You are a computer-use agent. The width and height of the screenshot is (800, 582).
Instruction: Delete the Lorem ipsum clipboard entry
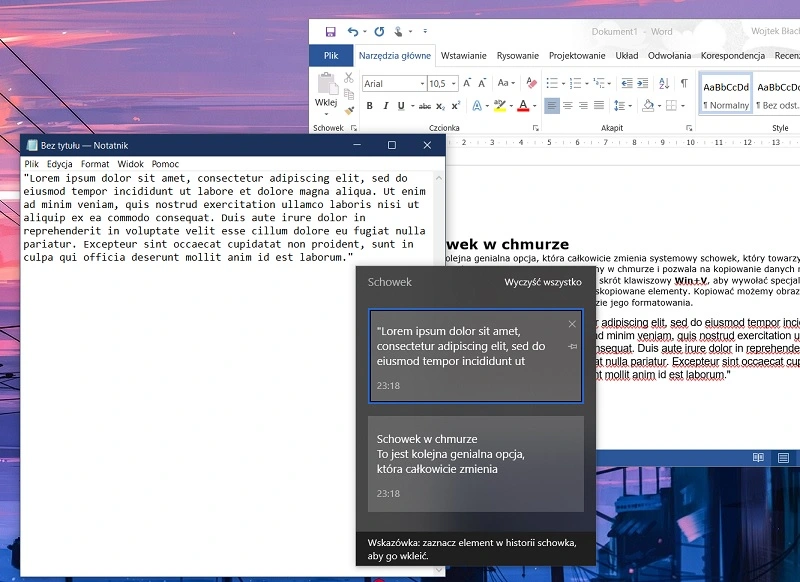572,324
